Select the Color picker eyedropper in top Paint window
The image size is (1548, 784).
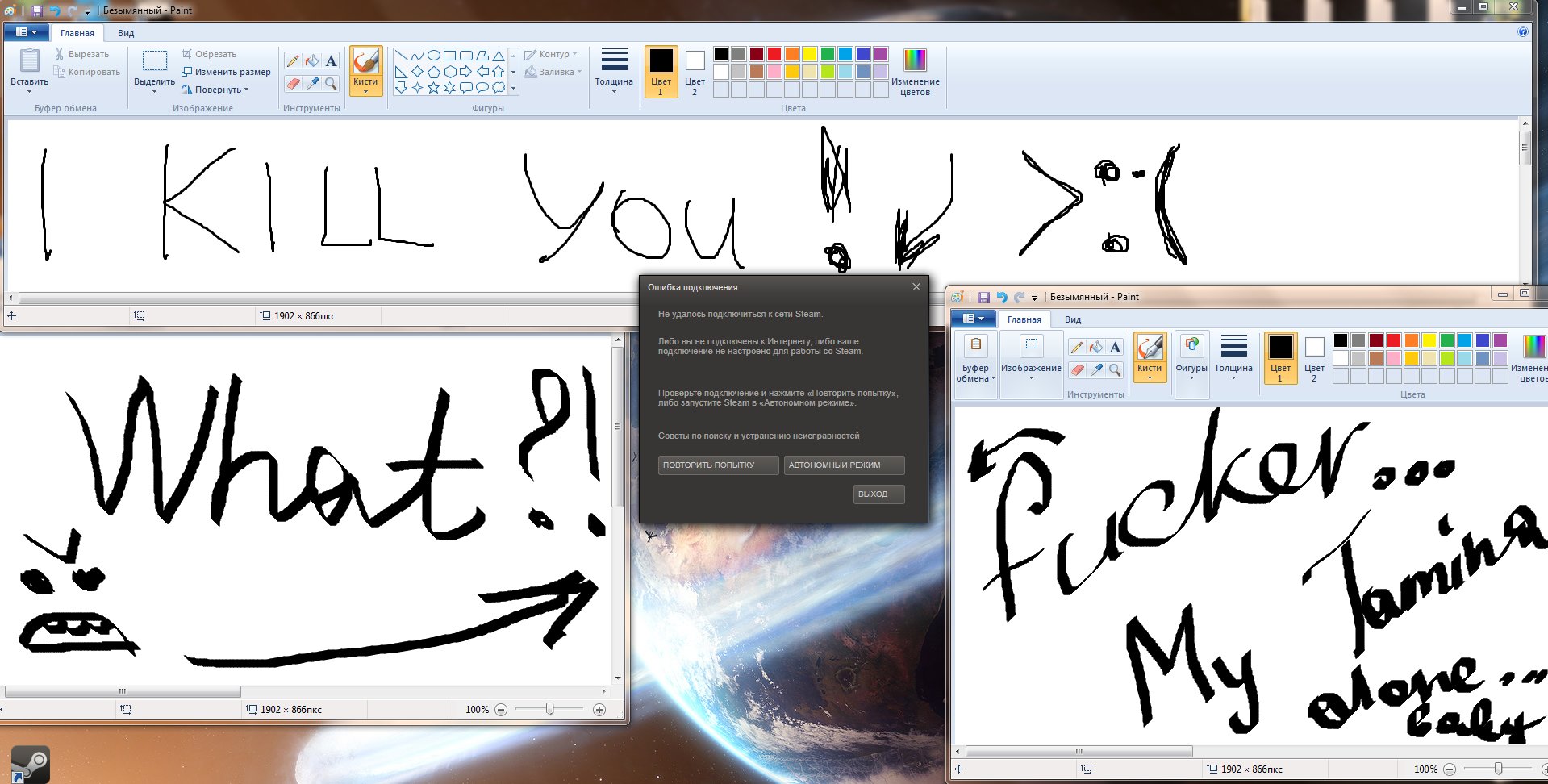(312, 83)
